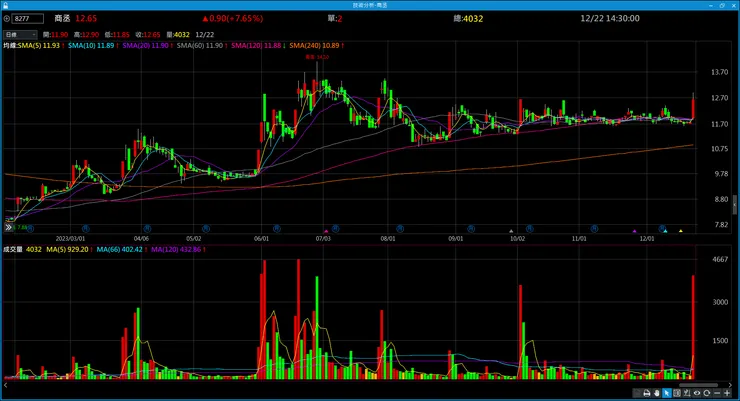Click the circled plus beside symbol 8277
740x401 pixels.
pos(7,18)
